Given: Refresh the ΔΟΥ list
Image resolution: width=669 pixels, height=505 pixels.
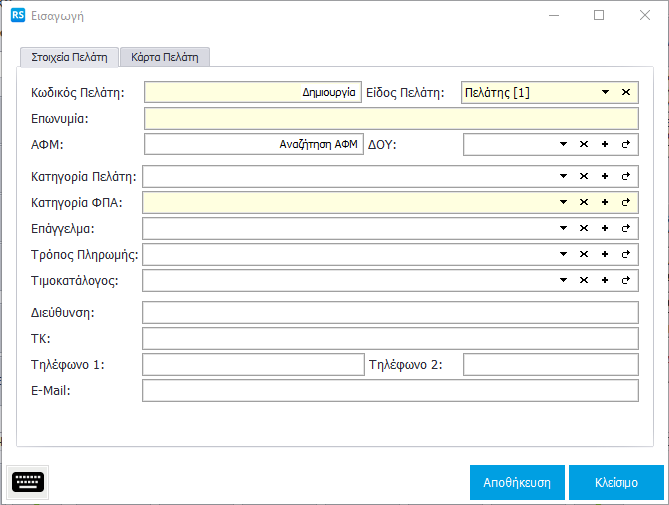Looking at the screenshot, I should point(626,145).
